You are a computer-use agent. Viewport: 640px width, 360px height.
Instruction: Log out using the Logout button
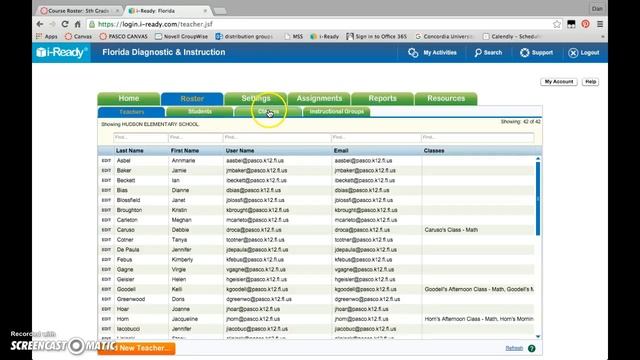(584, 53)
